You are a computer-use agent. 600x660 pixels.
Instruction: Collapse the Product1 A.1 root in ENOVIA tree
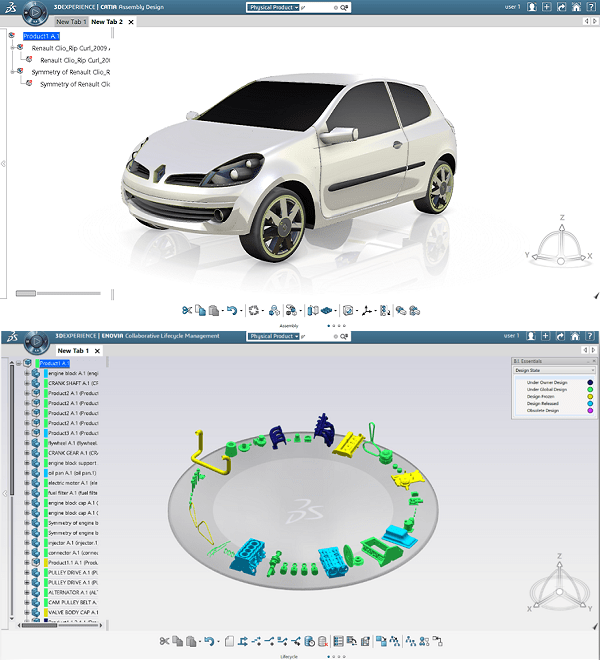(x=19, y=363)
